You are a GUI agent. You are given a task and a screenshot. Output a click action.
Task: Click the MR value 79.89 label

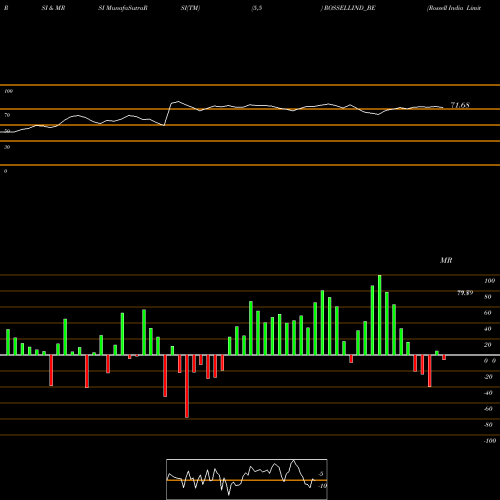(465, 293)
